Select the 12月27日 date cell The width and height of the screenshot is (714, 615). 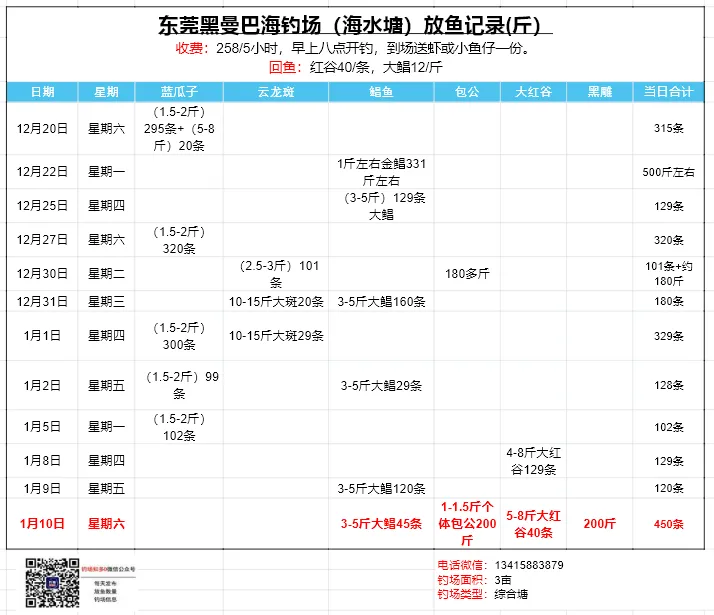coord(42,239)
